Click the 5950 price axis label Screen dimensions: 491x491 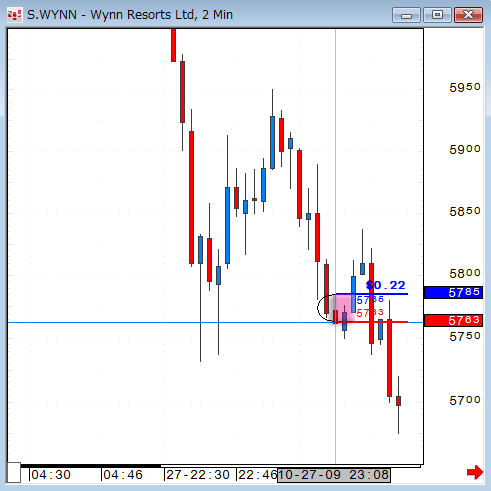click(465, 87)
